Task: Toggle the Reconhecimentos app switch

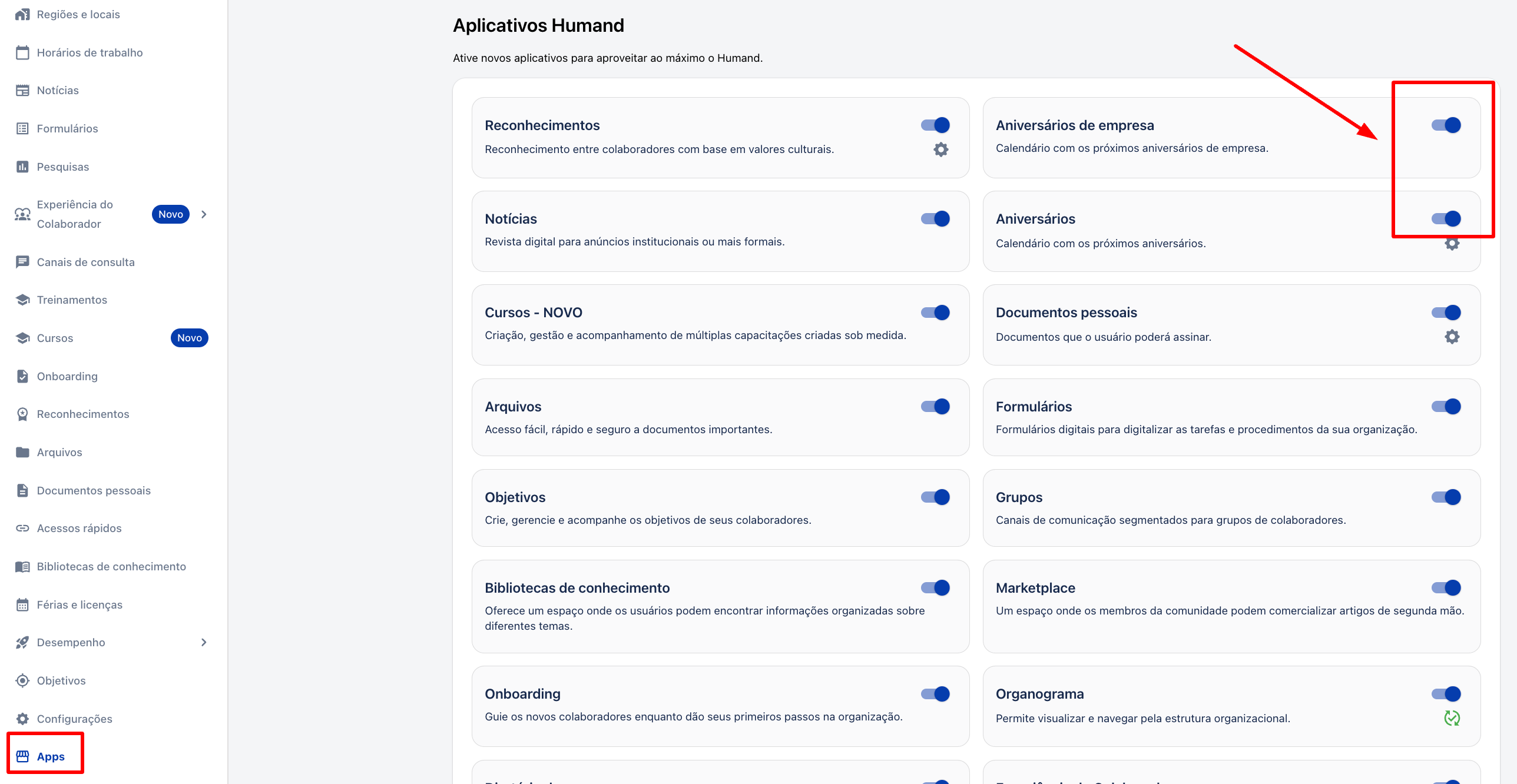Action: (936, 125)
